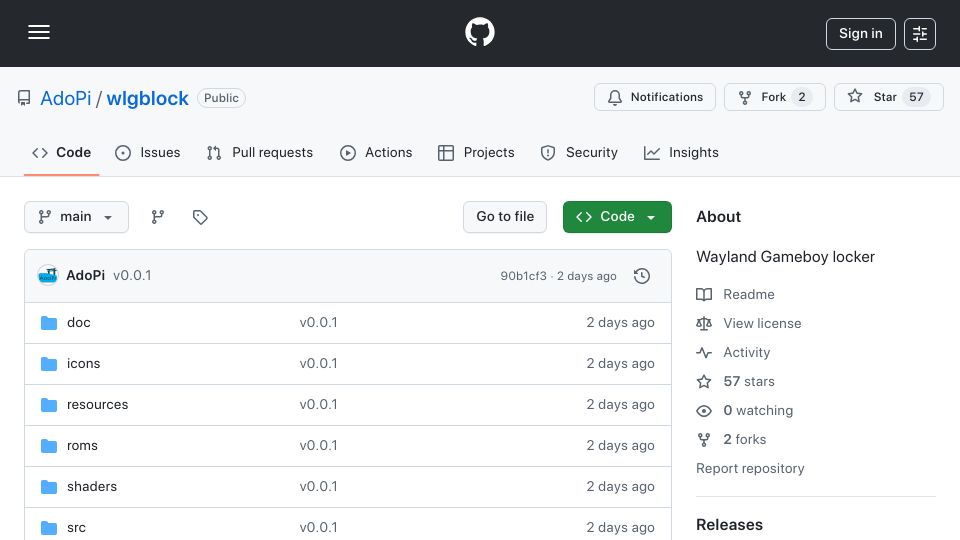The image size is (960, 540).
Task: Open the 2 forks link
Action: (x=731, y=440)
